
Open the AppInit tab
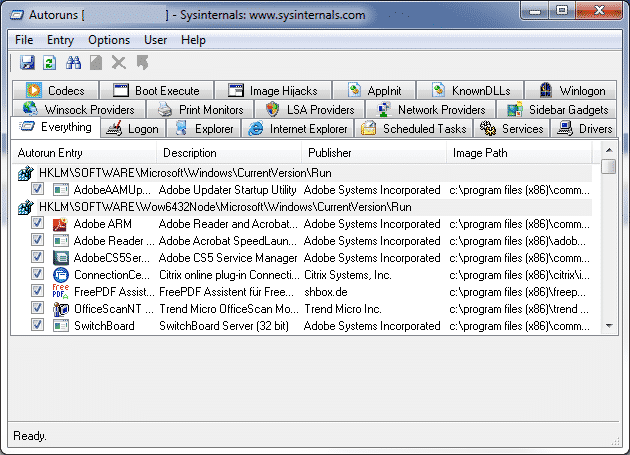374,90
